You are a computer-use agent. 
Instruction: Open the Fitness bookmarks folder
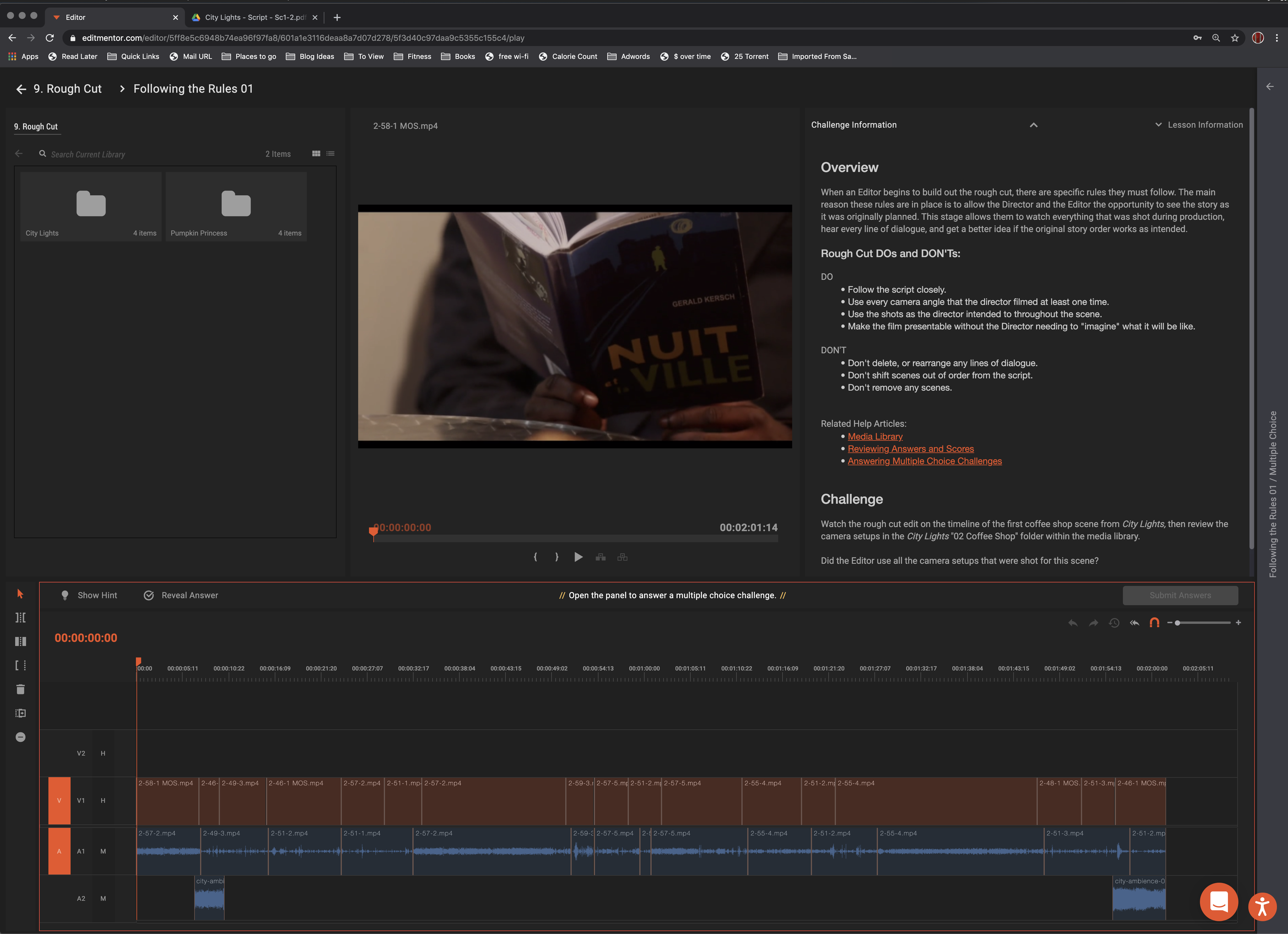coord(412,56)
